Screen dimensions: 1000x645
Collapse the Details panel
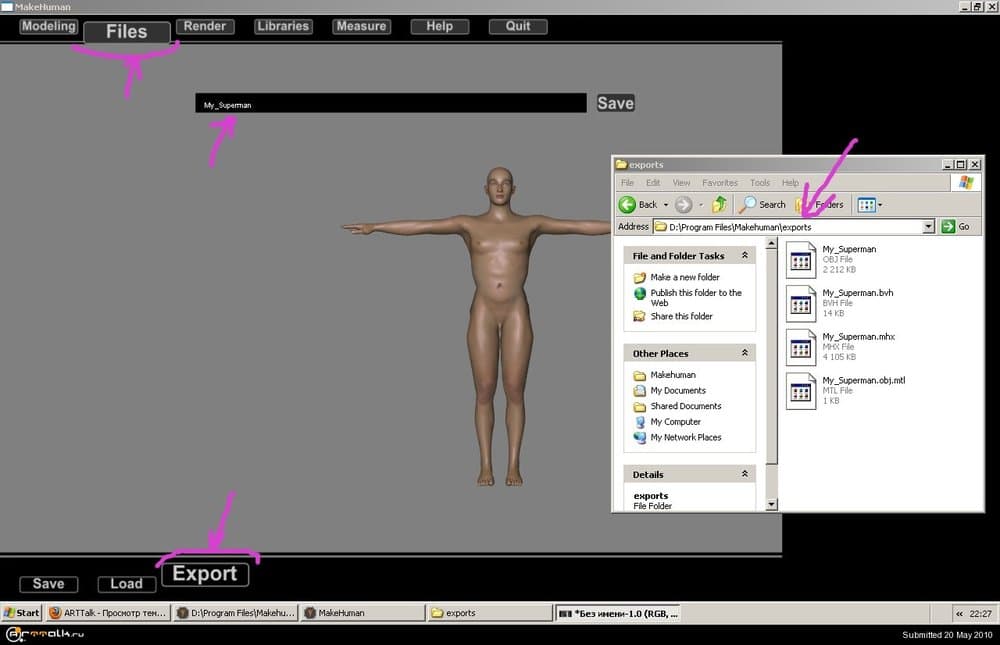(744, 474)
